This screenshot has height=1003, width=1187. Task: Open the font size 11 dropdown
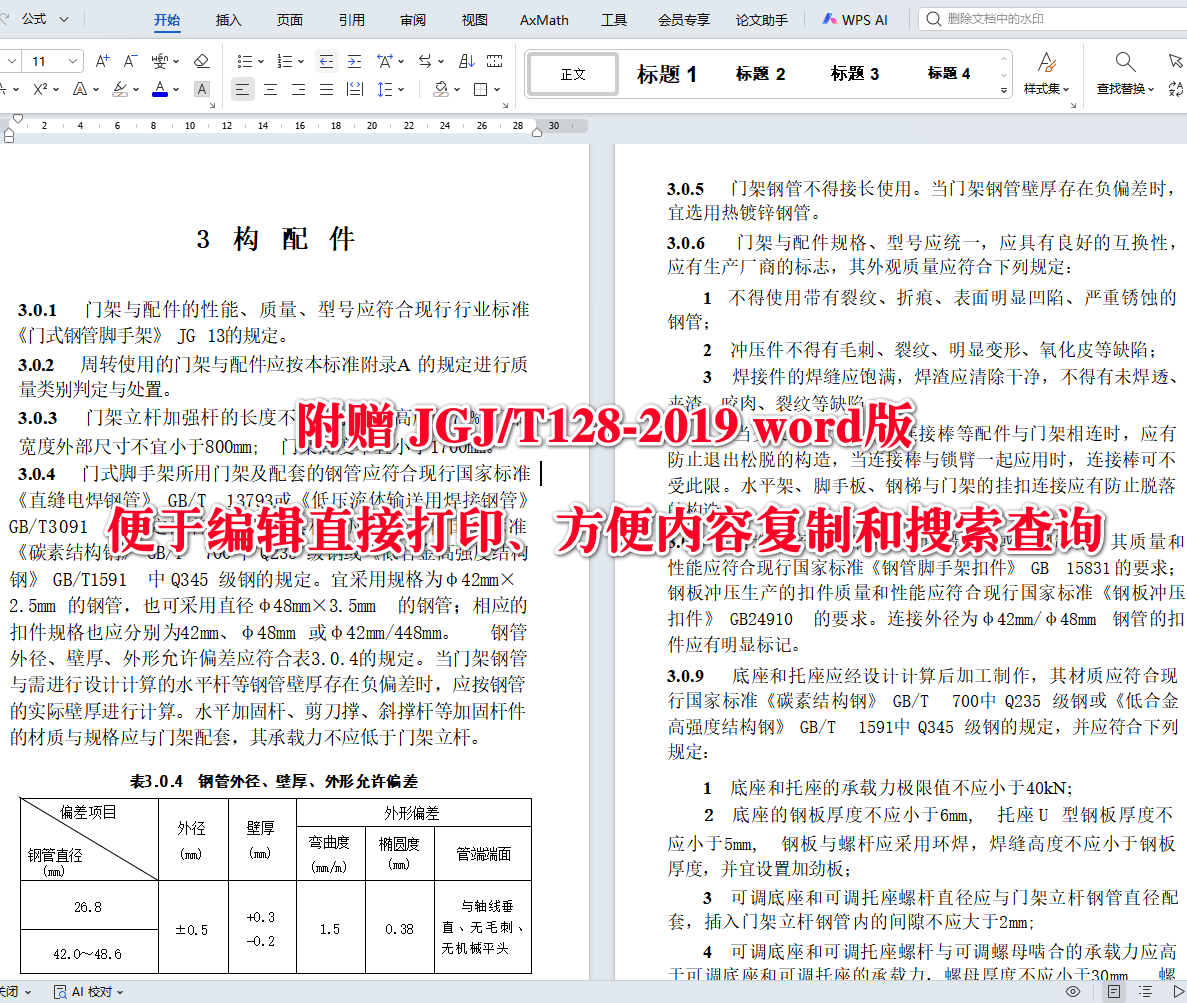tap(72, 61)
